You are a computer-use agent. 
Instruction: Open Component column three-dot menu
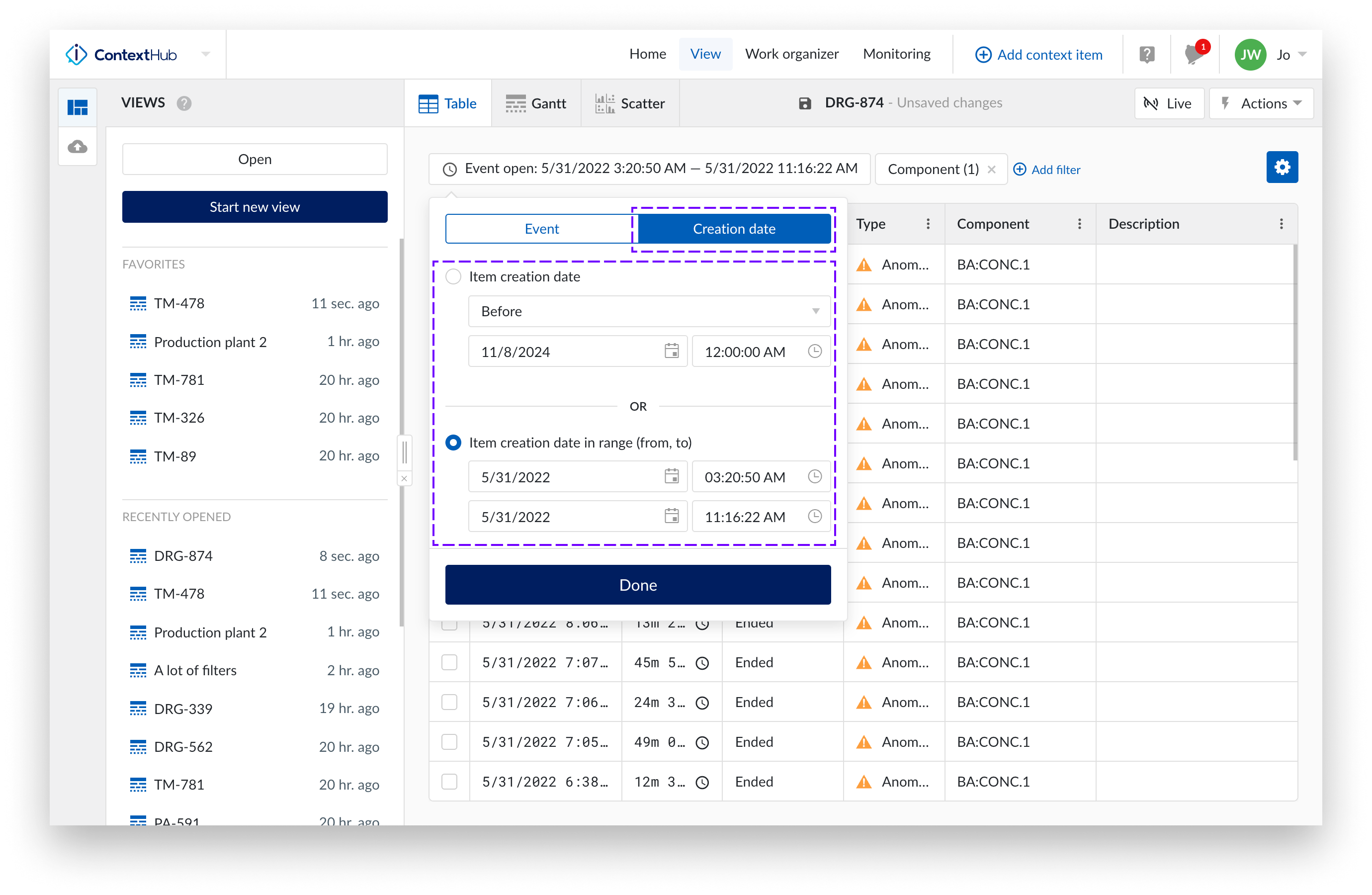click(x=1079, y=224)
